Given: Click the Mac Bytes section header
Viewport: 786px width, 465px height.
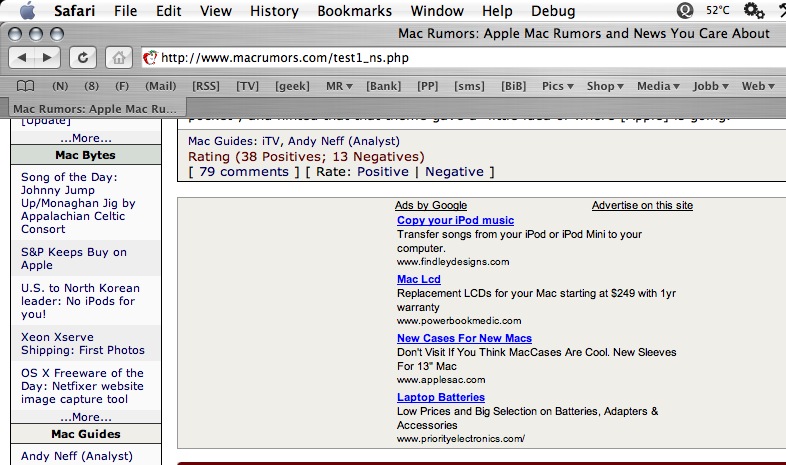Looking at the screenshot, I should coord(86,155).
